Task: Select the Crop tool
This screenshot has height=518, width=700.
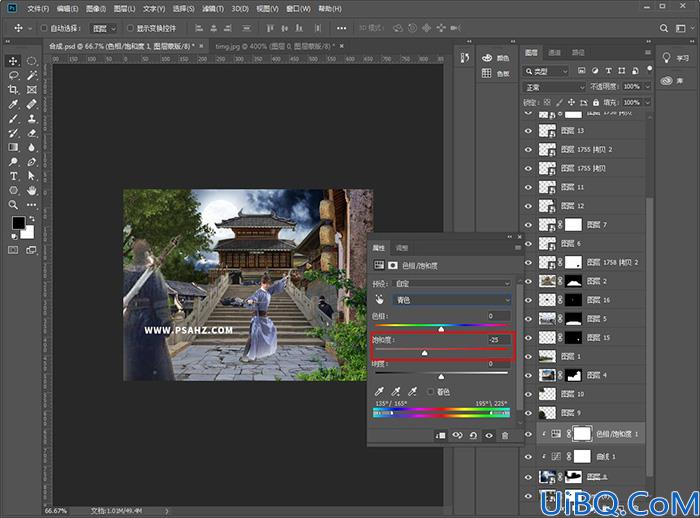Action: [x=13, y=89]
